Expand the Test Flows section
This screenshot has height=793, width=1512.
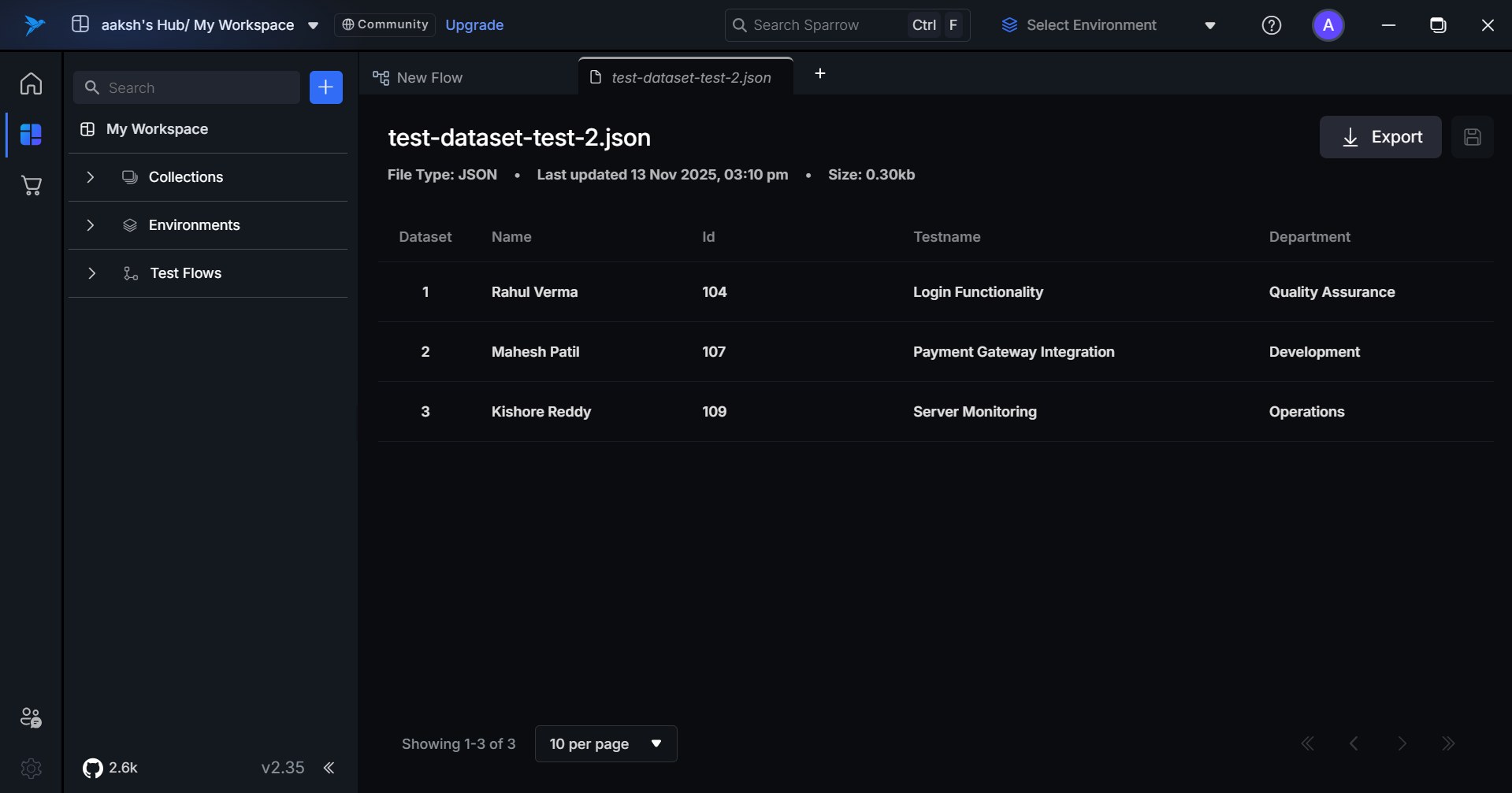click(91, 273)
